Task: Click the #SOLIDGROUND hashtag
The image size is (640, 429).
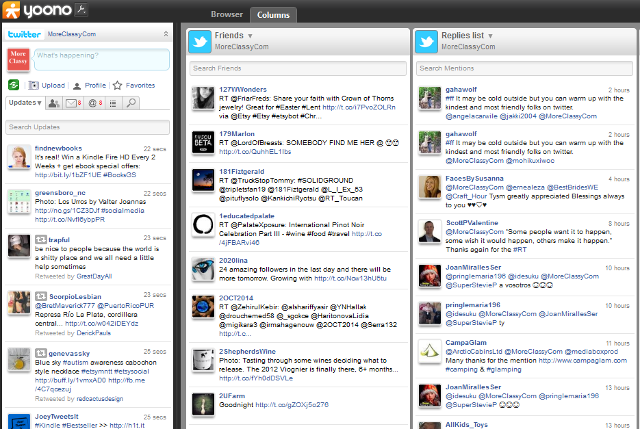Action: coord(325,180)
